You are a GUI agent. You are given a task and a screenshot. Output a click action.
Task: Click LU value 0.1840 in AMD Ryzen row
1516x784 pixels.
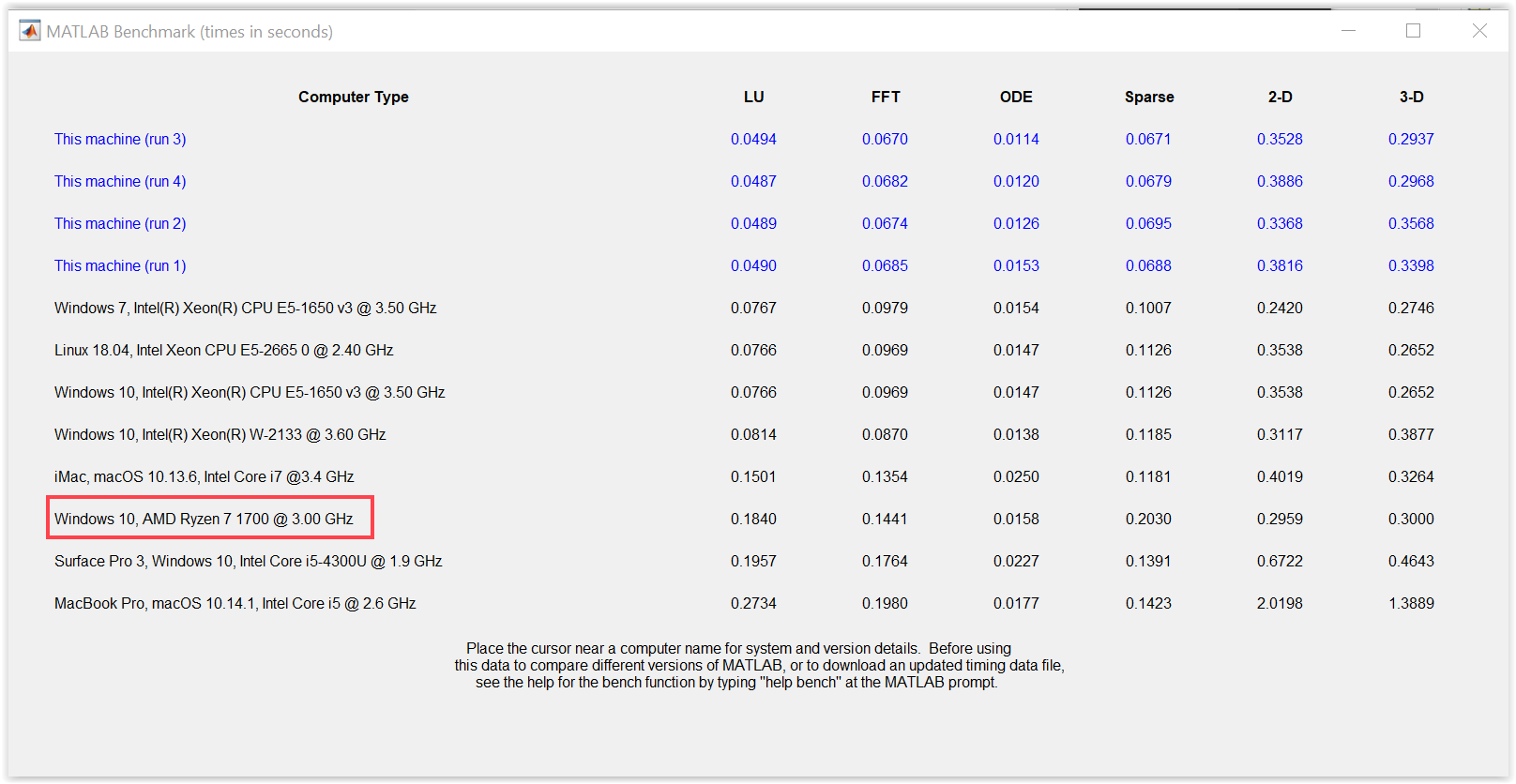pos(754,519)
